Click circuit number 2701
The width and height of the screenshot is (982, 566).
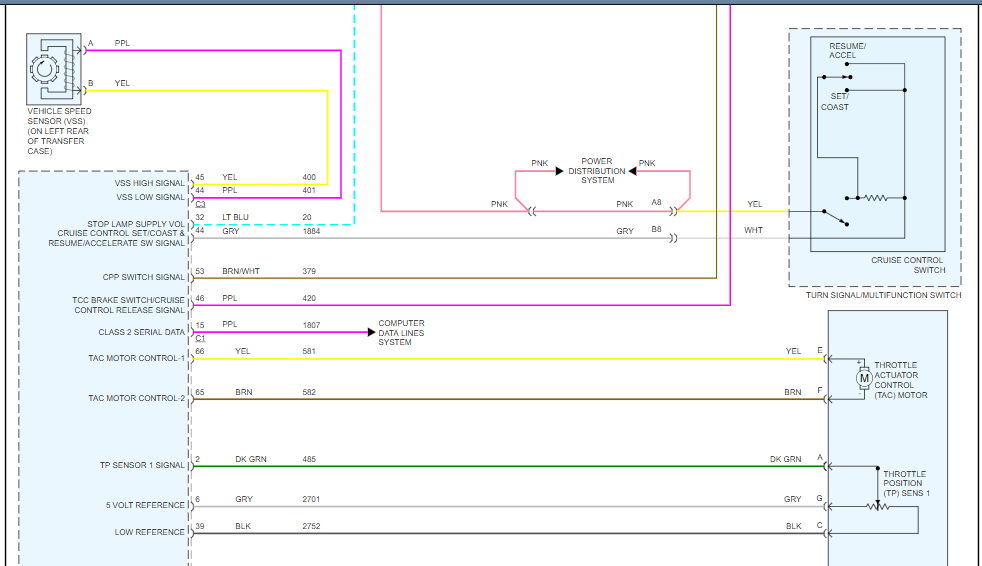tap(311, 499)
